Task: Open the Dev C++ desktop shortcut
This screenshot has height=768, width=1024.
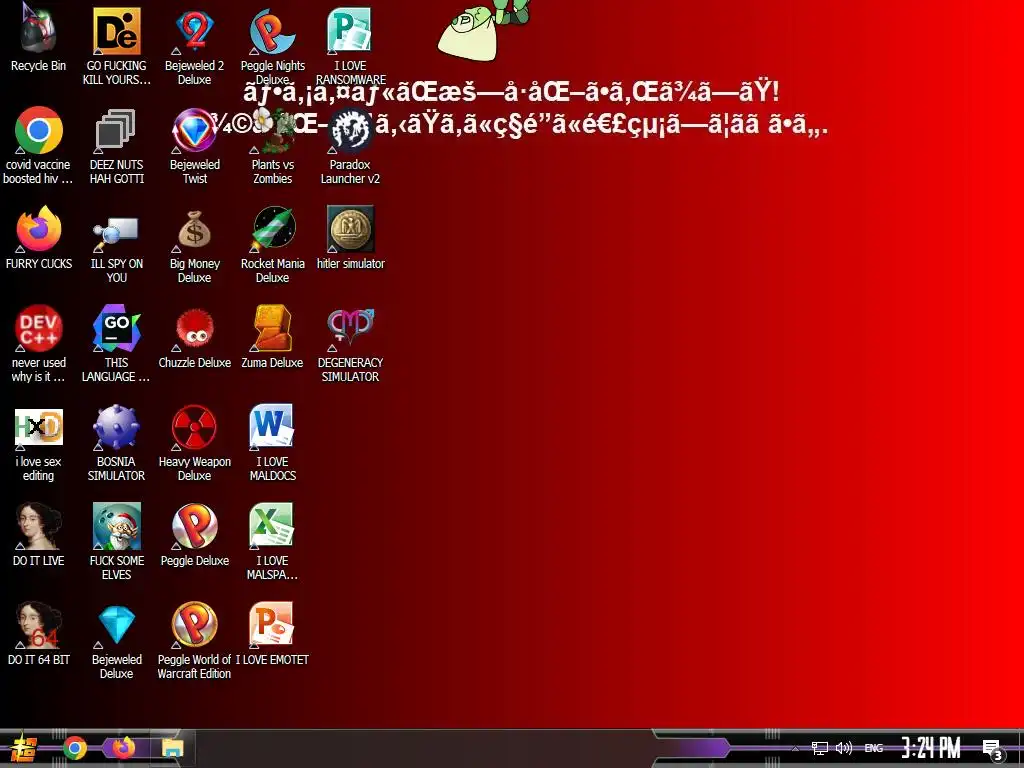Action: 38,343
